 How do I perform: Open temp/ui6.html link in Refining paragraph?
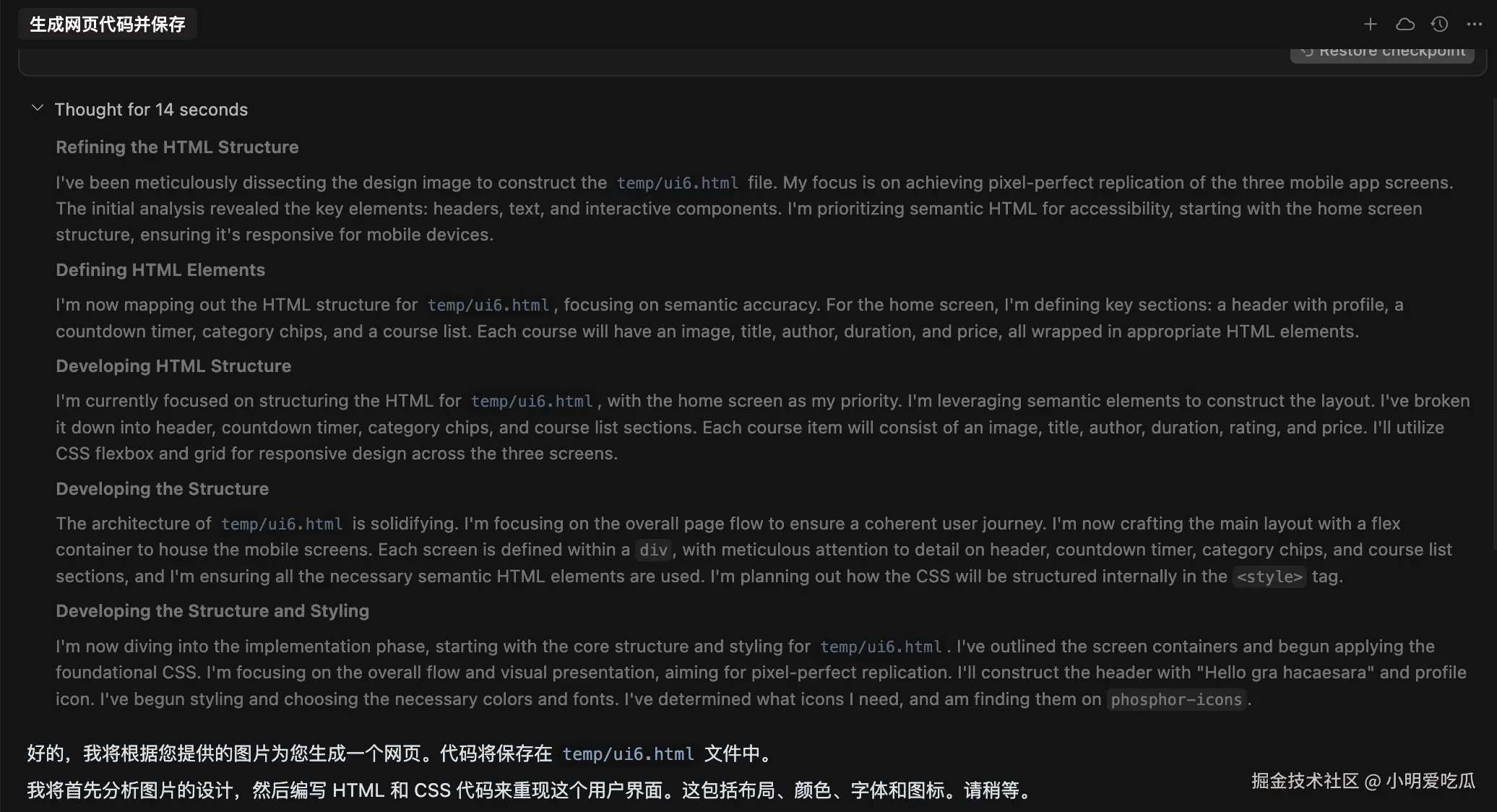[x=677, y=183]
